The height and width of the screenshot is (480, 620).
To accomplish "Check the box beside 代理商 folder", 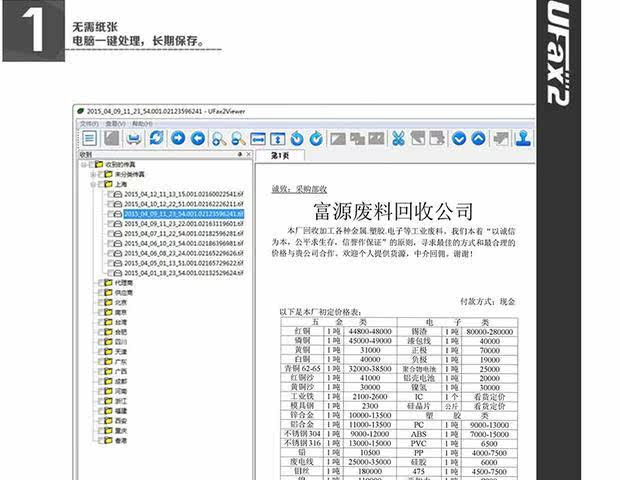I will [101, 283].
